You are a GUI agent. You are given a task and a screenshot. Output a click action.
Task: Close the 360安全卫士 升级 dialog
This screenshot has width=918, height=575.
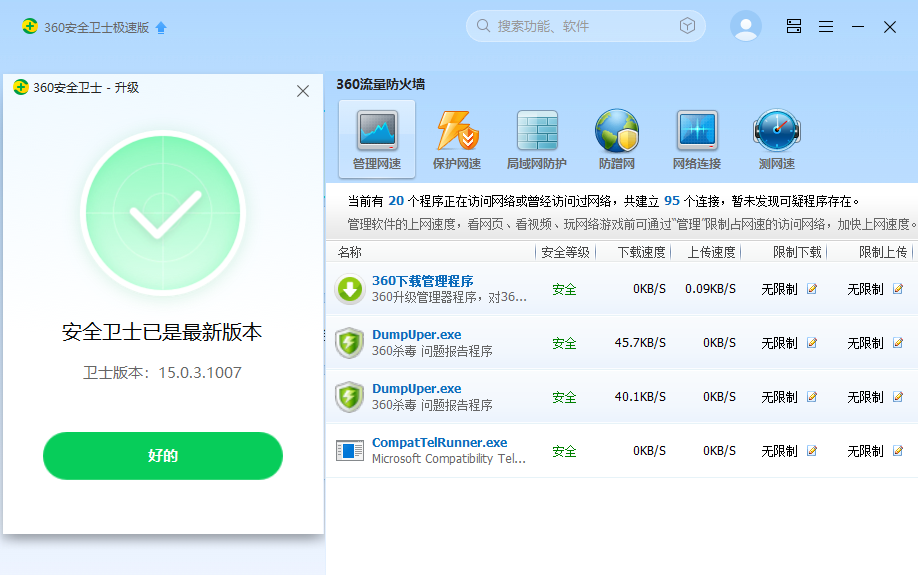click(x=303, y=91)
